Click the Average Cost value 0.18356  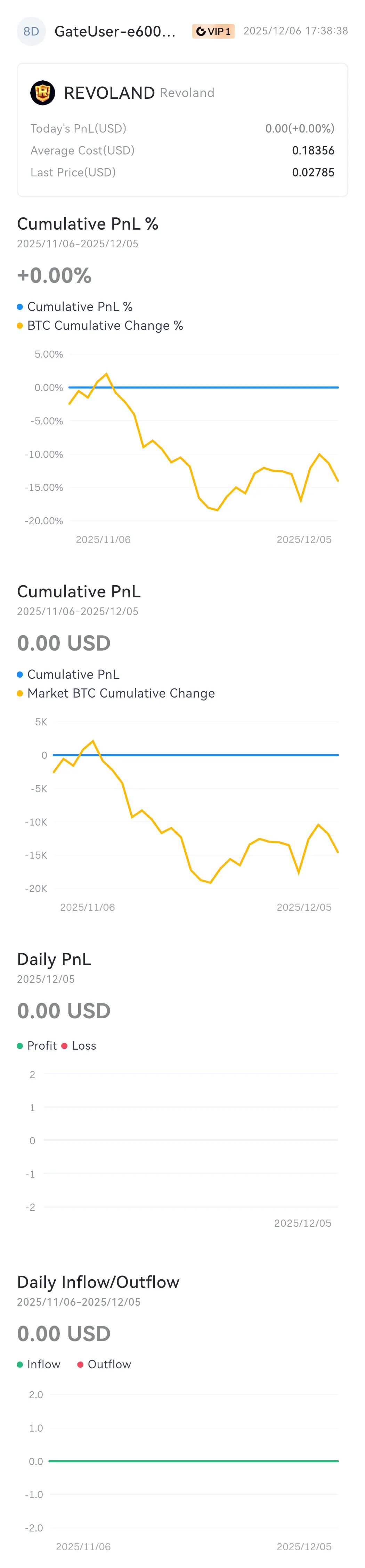pyautogui.click(x=313, y=150)
